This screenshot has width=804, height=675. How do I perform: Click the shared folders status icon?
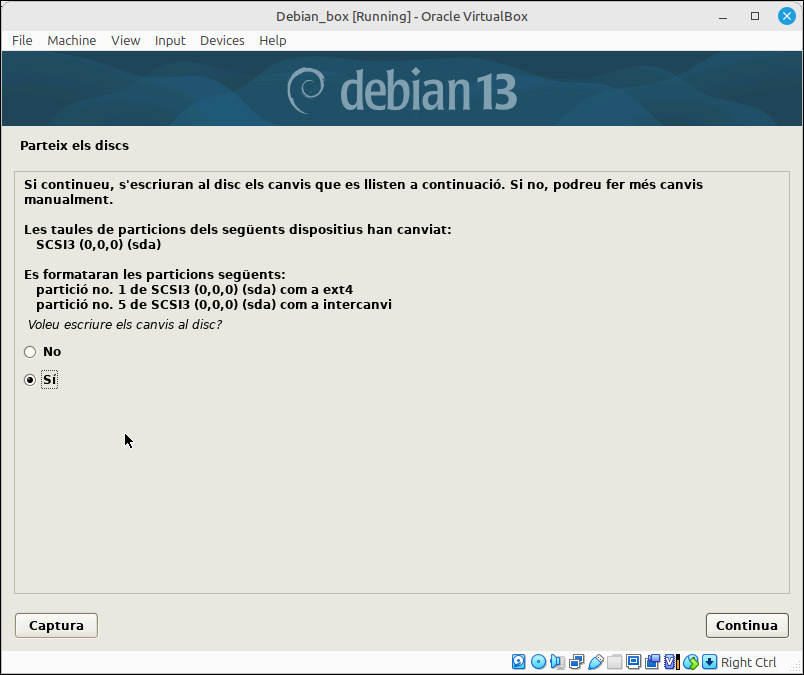pos(614,662)
